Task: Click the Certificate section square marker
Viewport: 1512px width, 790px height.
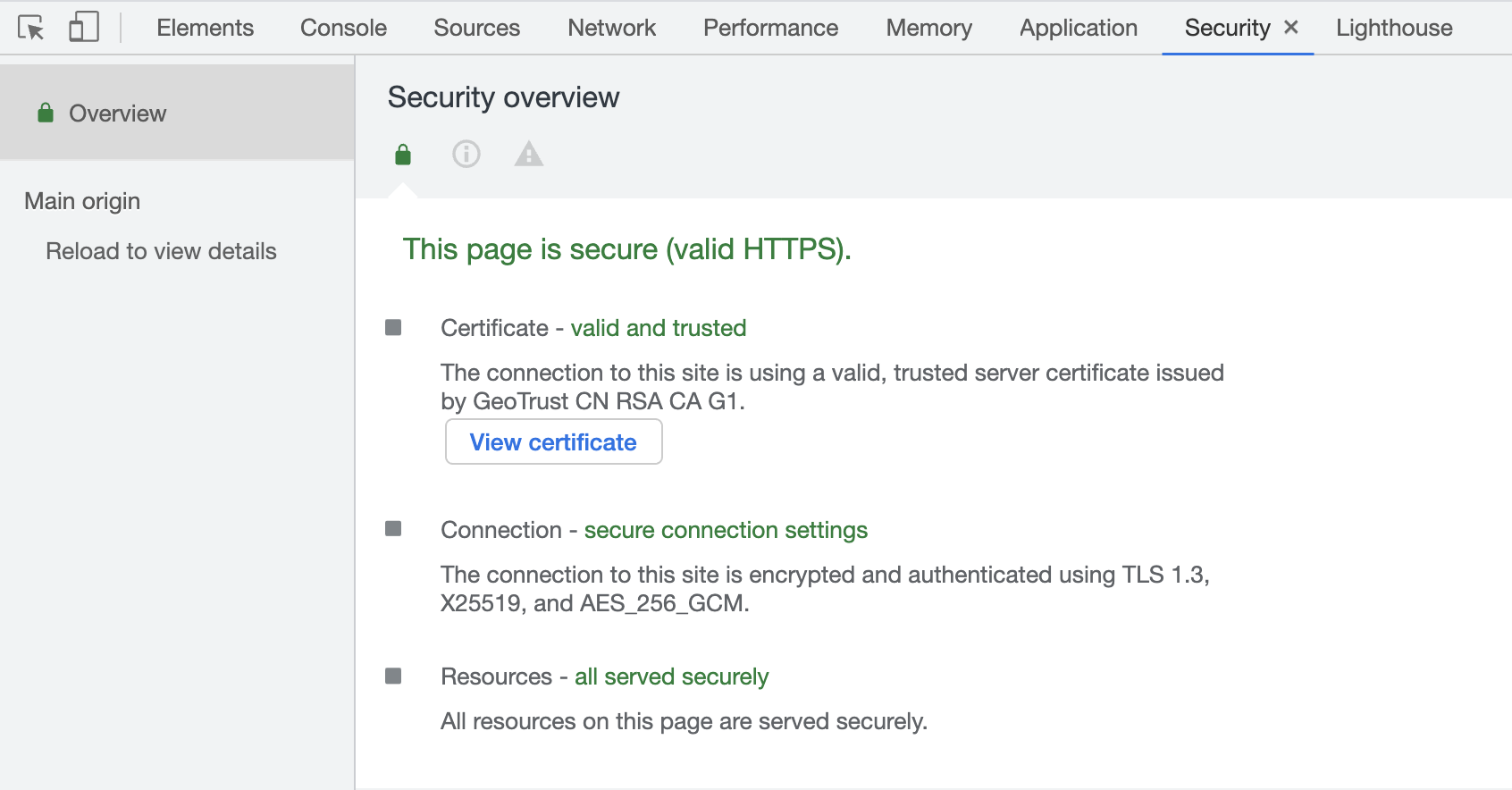Action: tap(393, 328)
